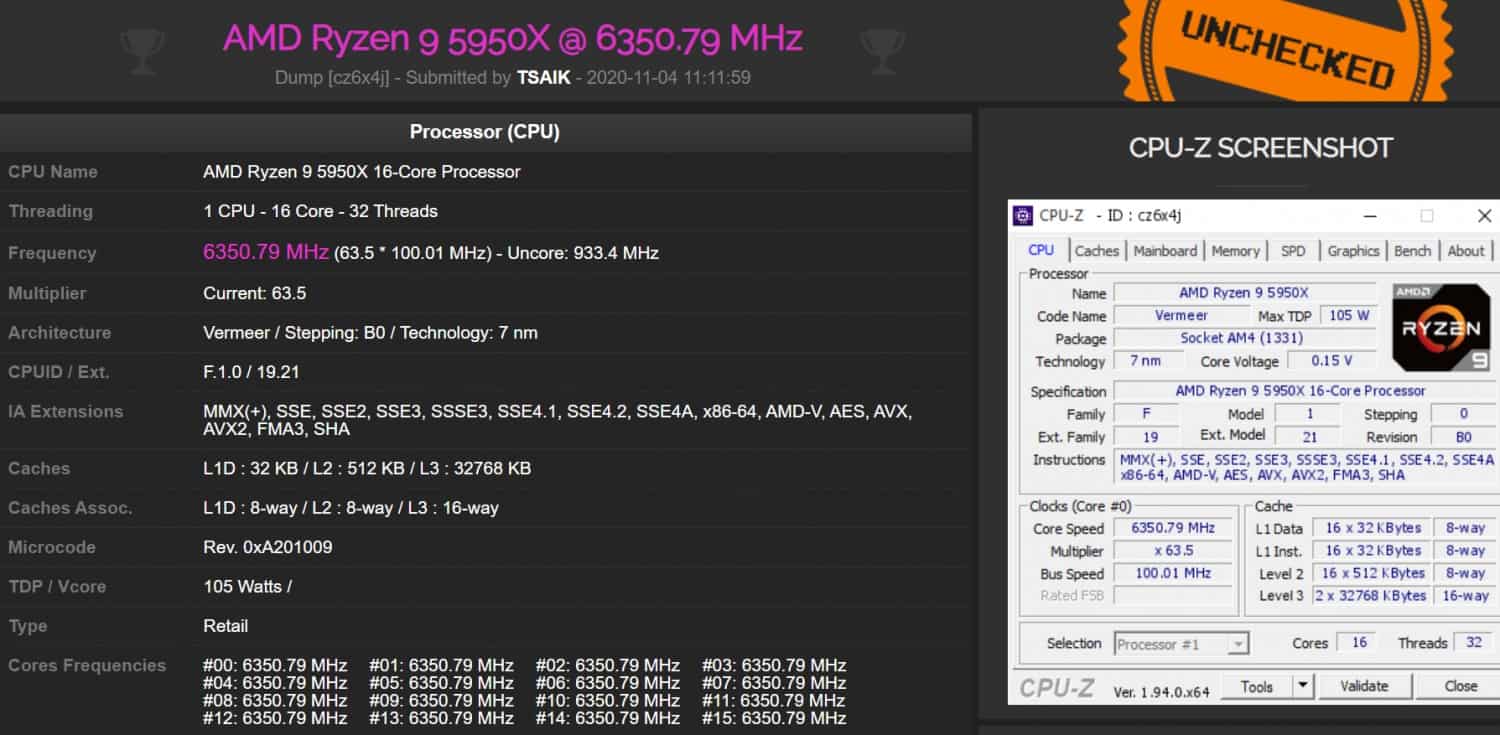Switch to the Caches tab
This screenshot has height=735, width=1500.
(1096, 251)
